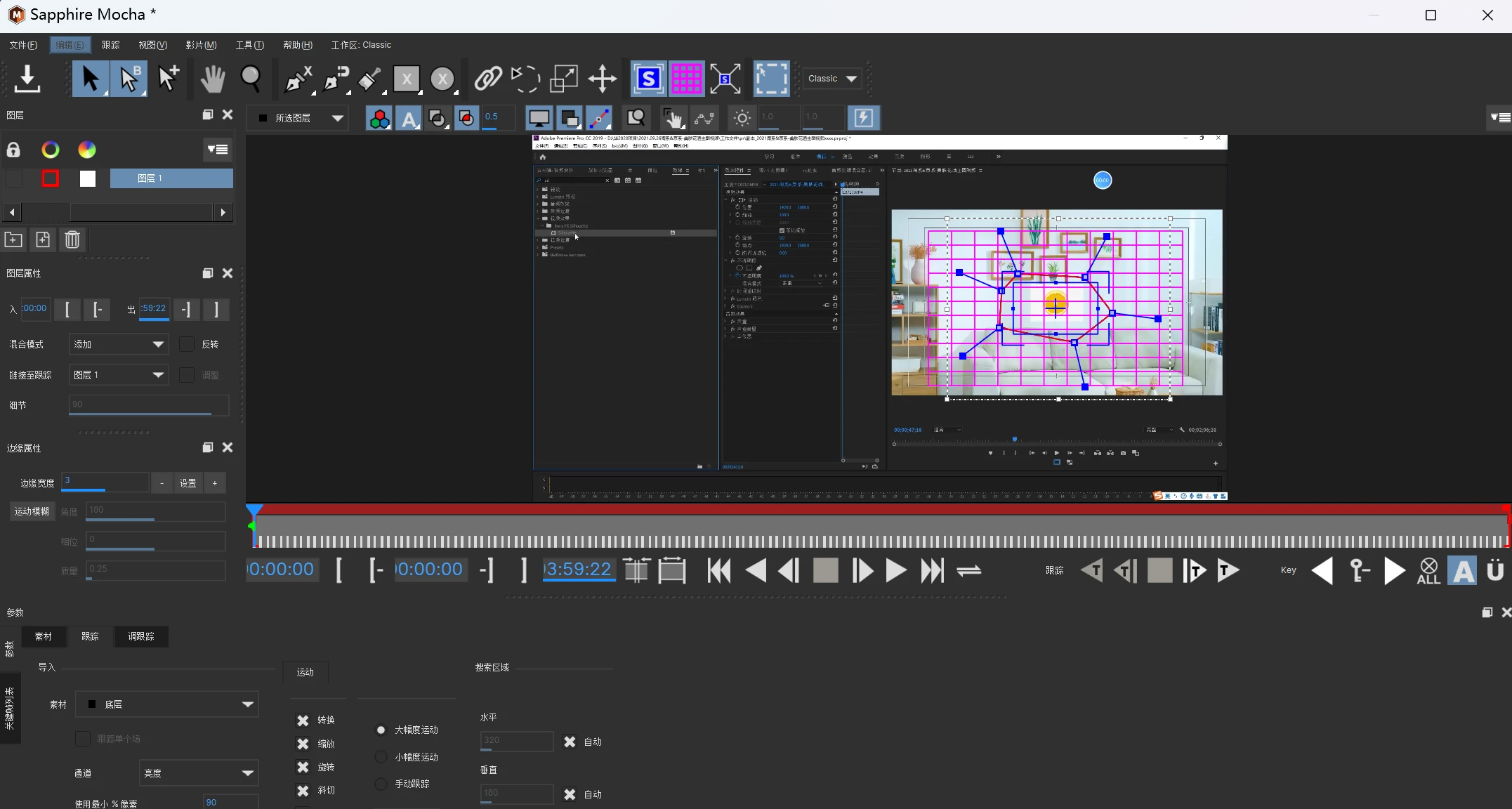Viewport: 1512px width, 809px height.
Task: Switch to the 调跟踪 tab
Action: [140, 636]
